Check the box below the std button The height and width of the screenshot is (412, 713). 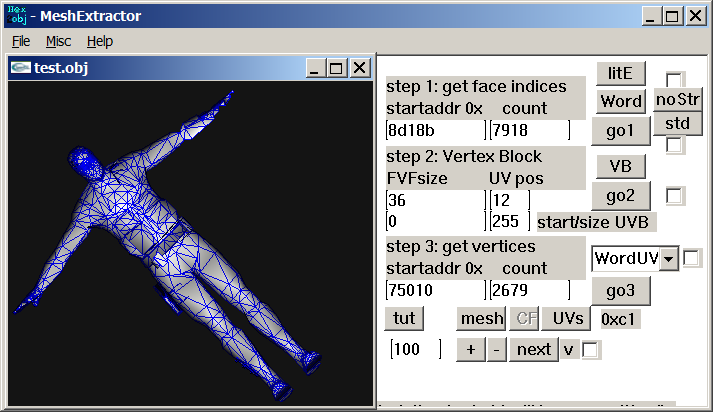click(x=676, y=146)
